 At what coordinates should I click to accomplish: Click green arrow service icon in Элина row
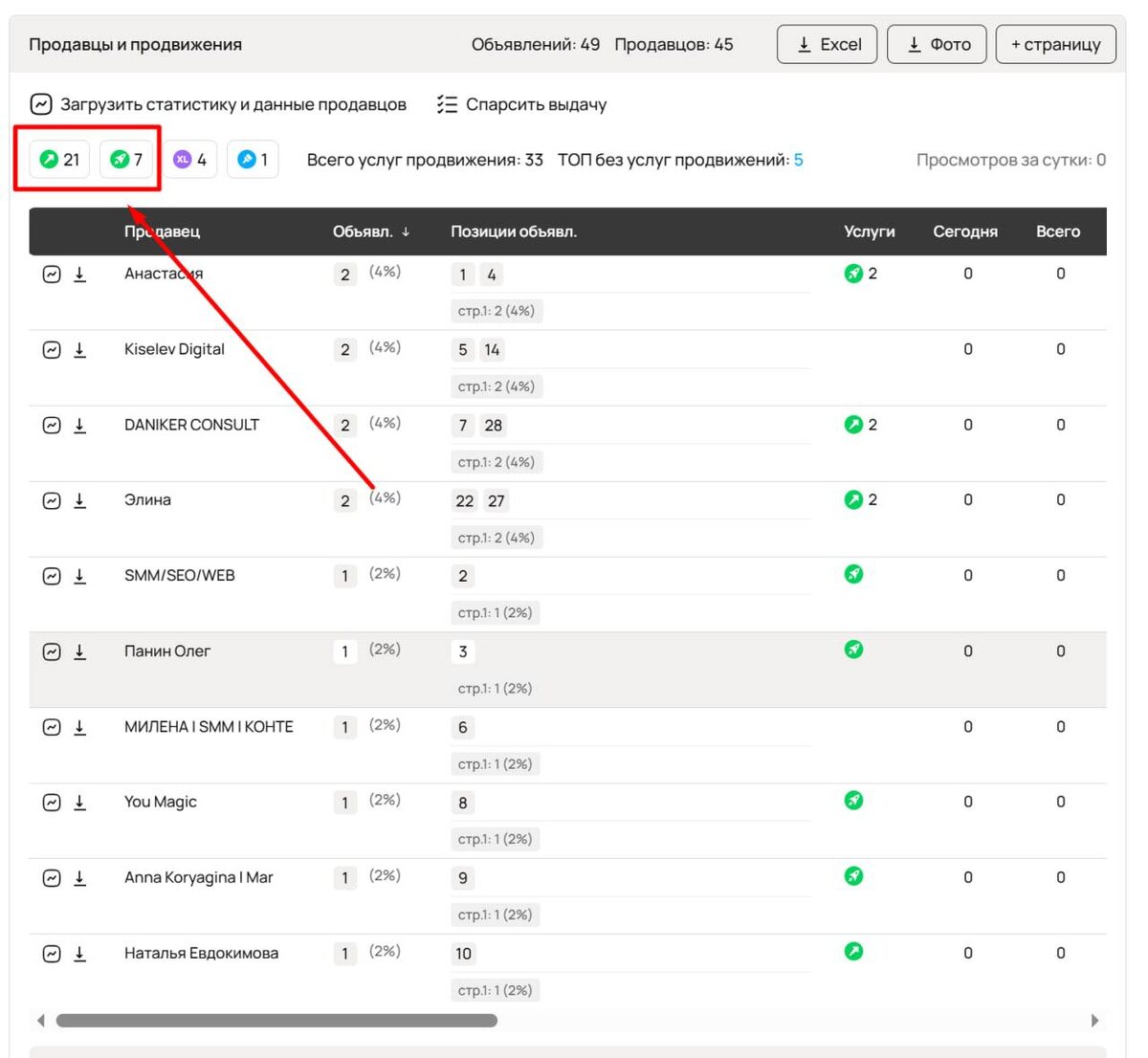click(853, 499)
